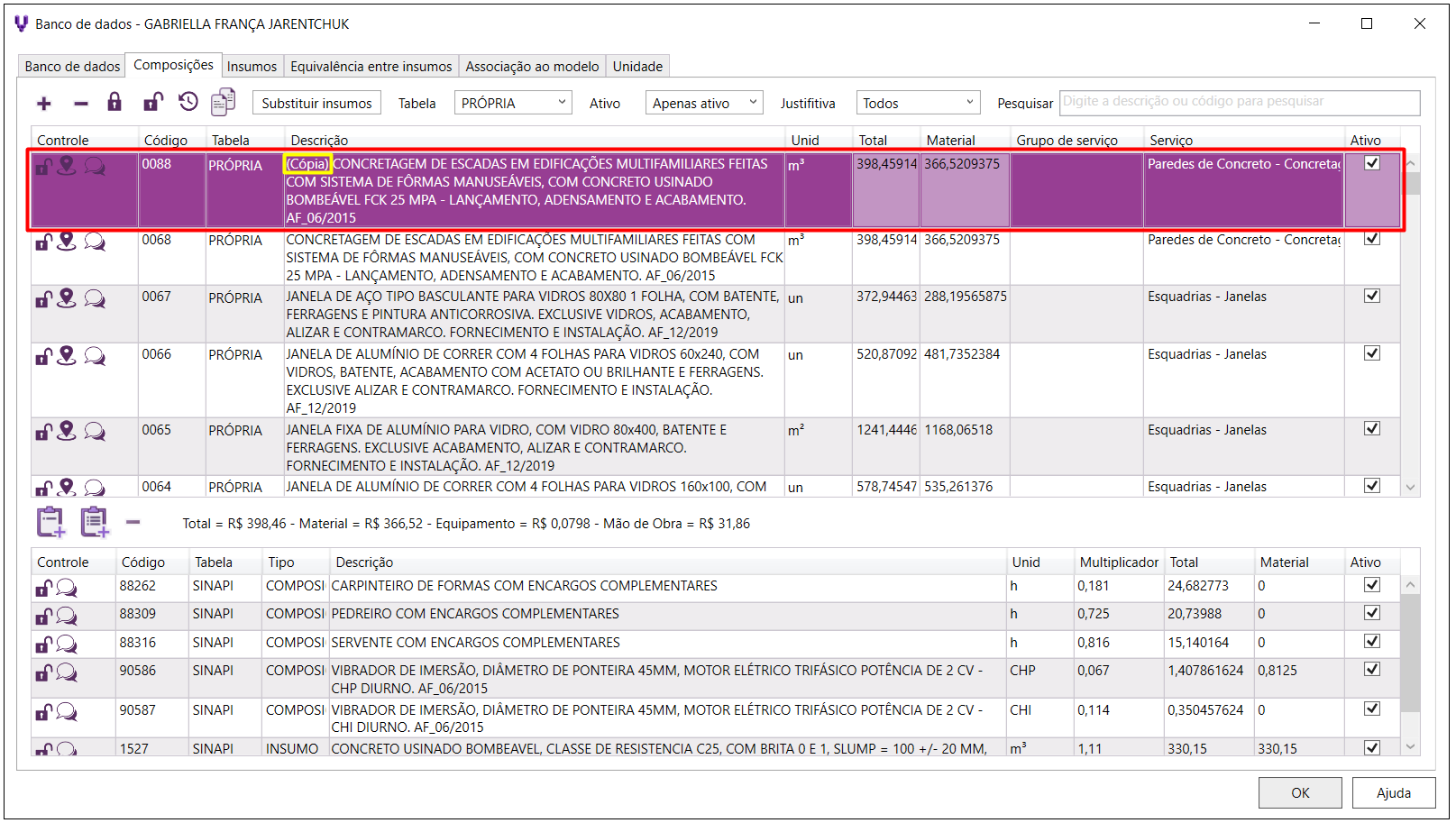The height and width of the screenshot is (823, 1456).
Task: Open the Tabela PRÓPRIA dropdown
Action: (513, 103)
